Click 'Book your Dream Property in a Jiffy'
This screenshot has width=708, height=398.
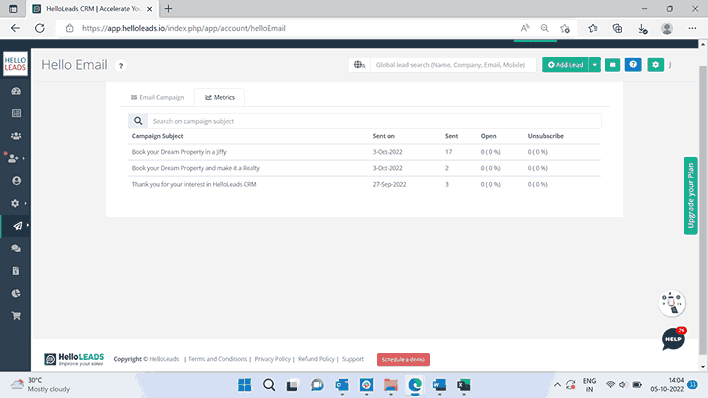click(179, 152)
